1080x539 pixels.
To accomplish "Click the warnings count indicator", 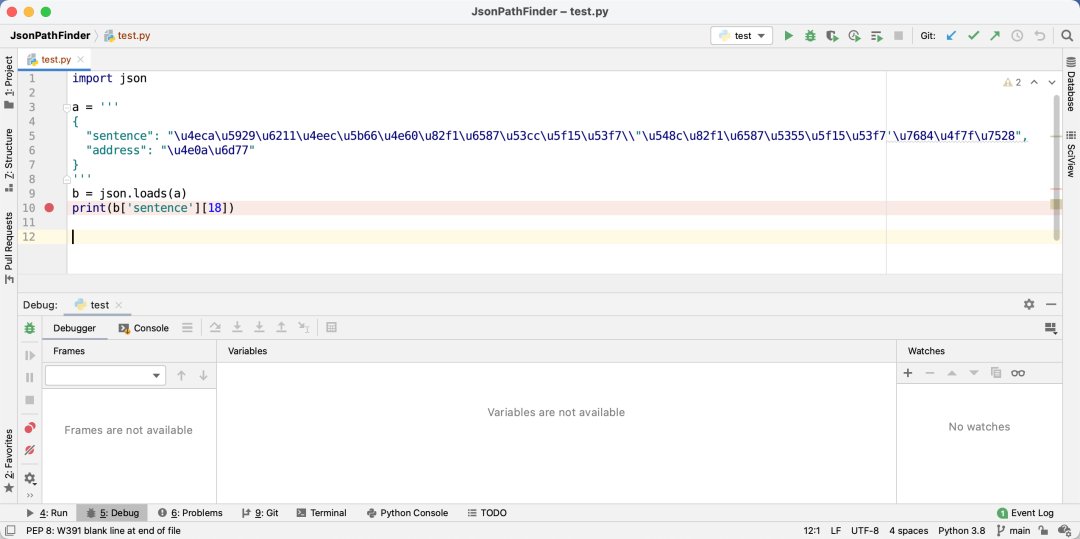I will [x=1012, y=82].
